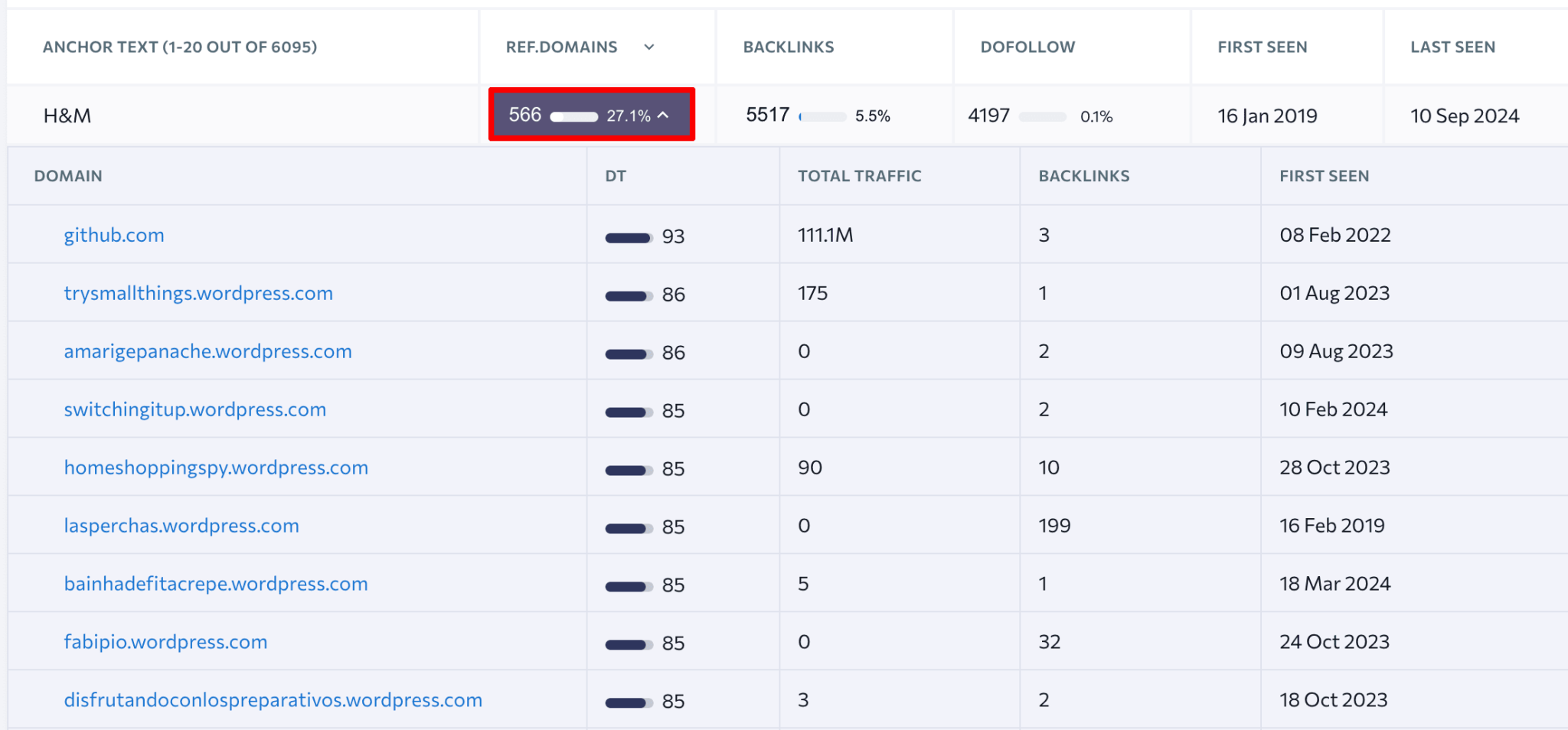Open the switchingitup.wordpress.com domain

tap(194, 409)
